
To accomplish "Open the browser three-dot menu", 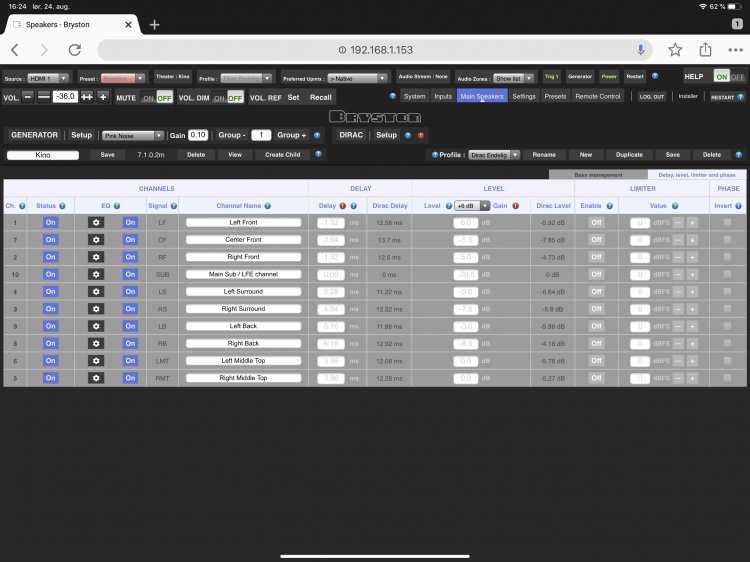I will (x=735, y=50).
